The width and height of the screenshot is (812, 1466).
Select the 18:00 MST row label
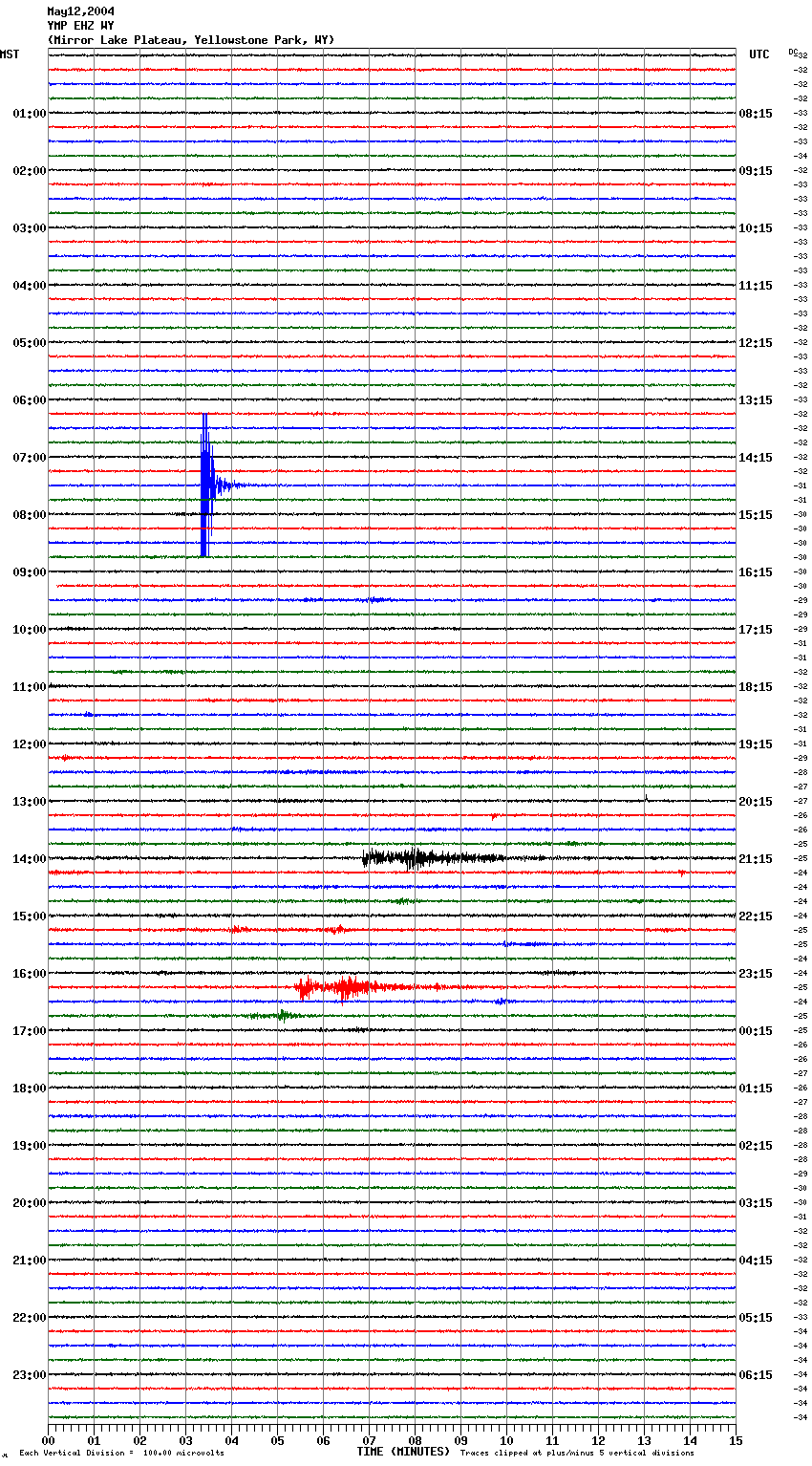(x=30, y=1089)
